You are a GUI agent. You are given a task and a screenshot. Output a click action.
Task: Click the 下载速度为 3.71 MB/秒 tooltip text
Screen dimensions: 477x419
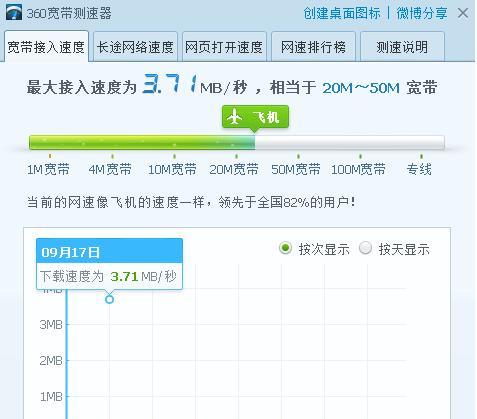click(x=108, y=276)
